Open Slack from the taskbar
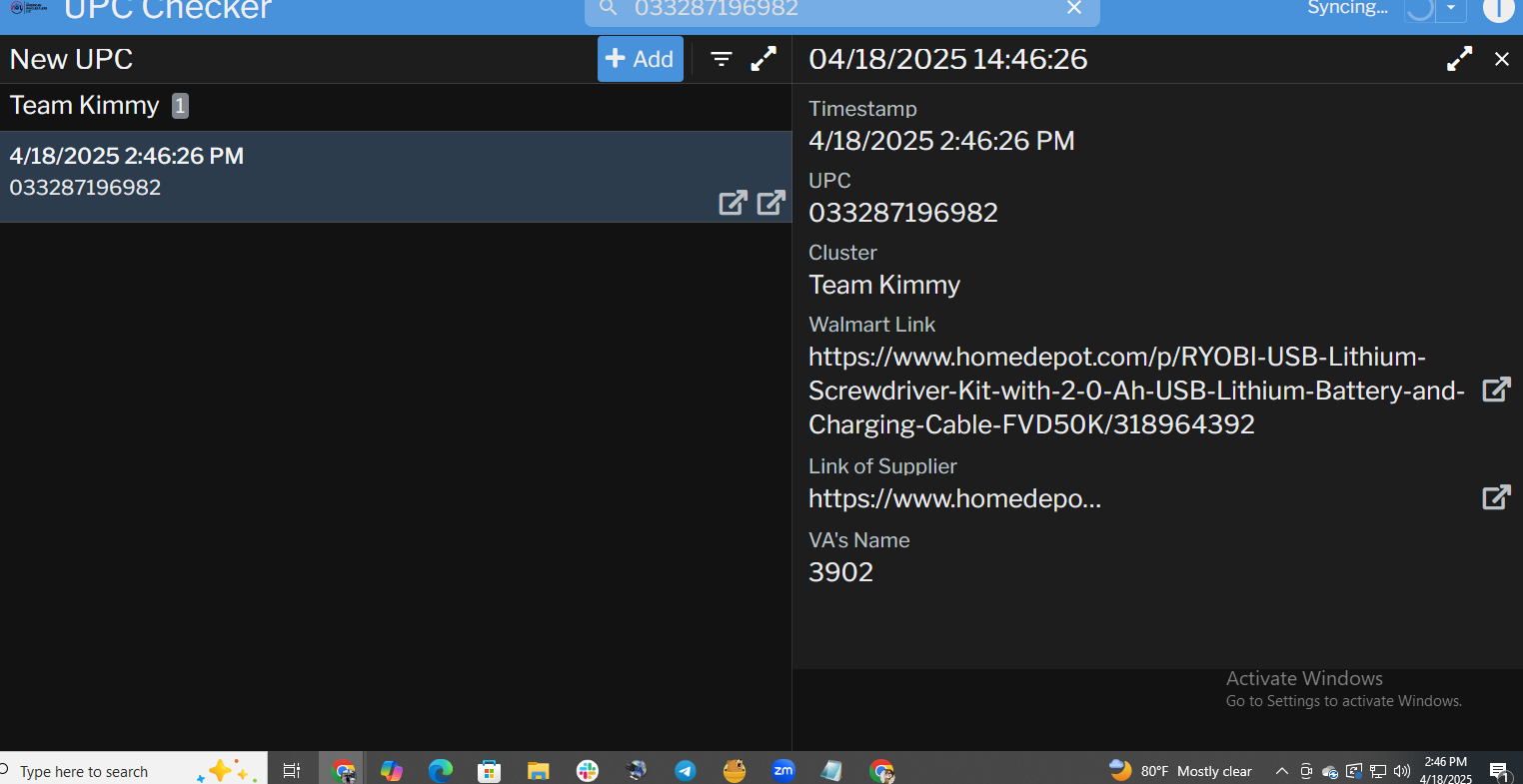 coord(588,770)
